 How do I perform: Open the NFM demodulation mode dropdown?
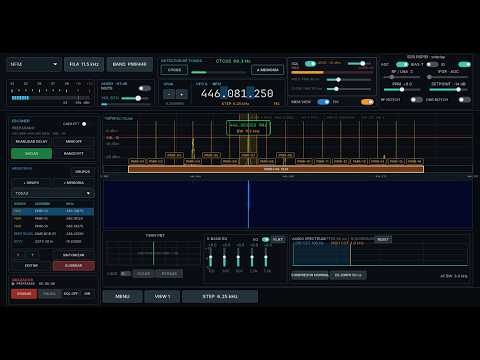(34, 64)
